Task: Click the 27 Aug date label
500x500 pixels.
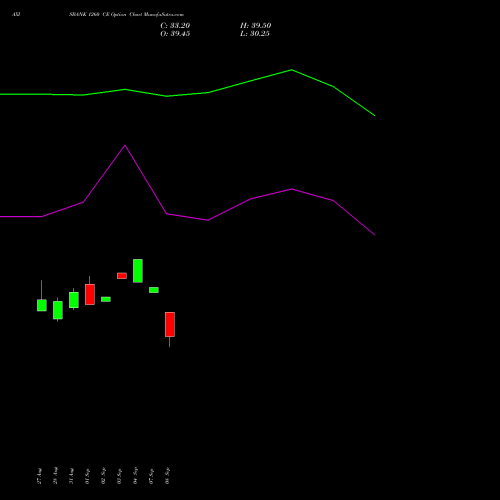Action: (x=39, y=476)
